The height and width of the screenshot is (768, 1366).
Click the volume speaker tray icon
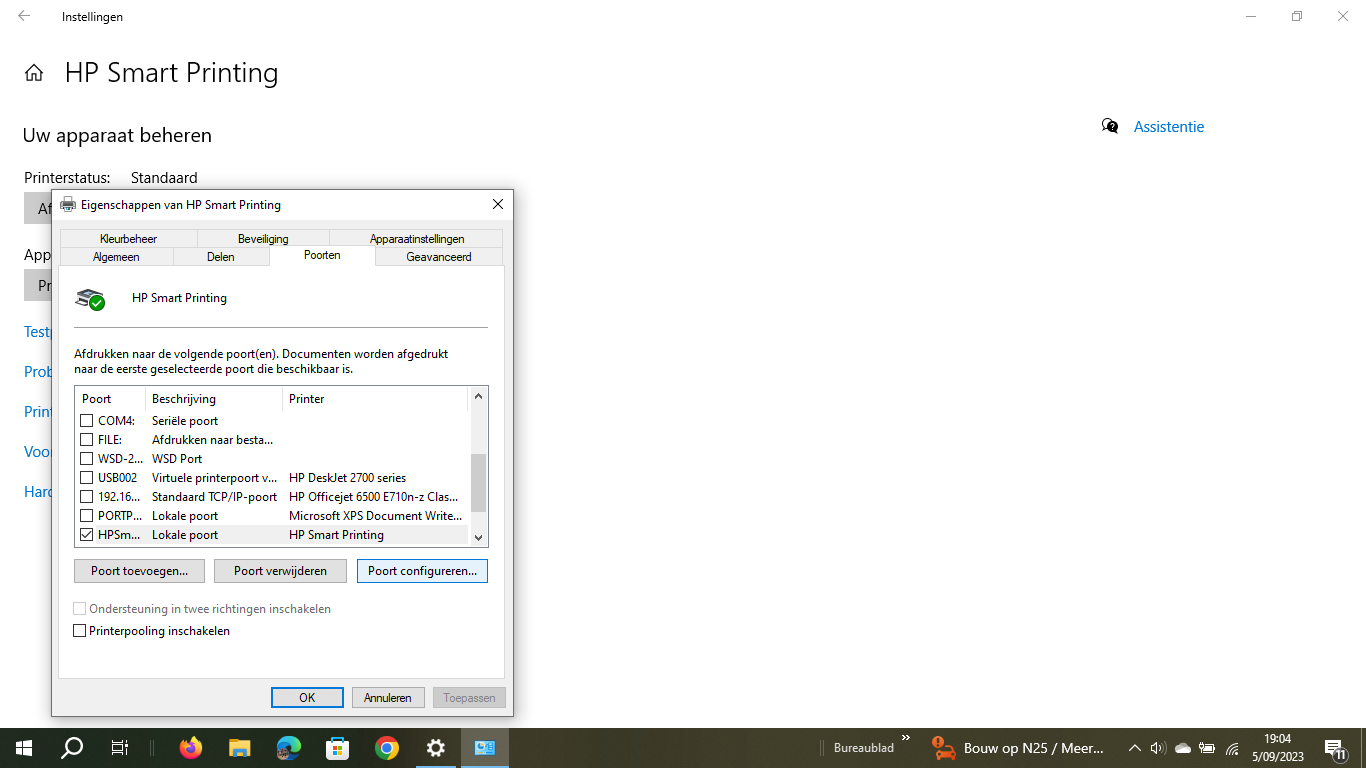point(1158,748)
